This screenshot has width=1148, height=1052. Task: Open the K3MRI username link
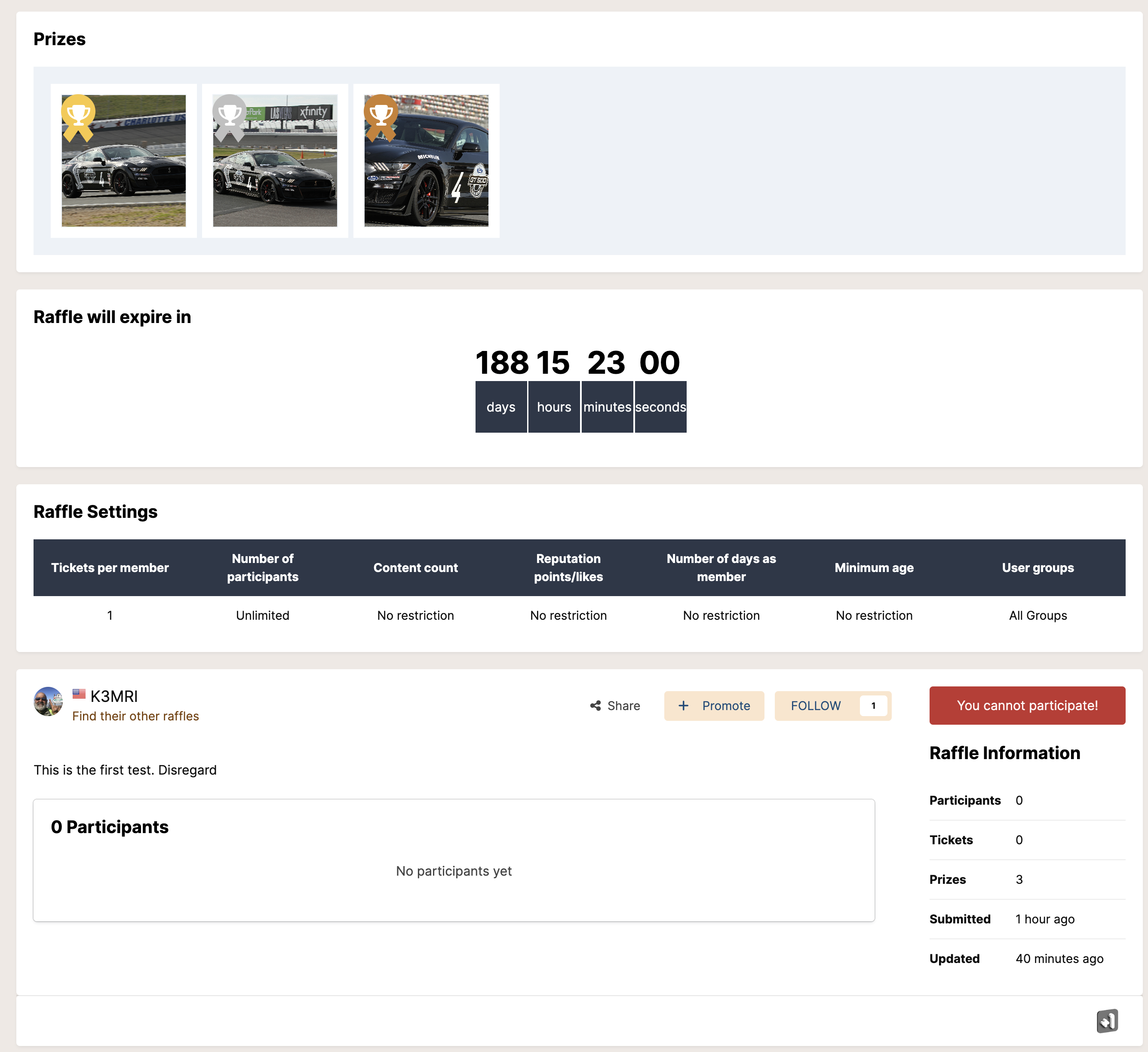pos(114,696)
